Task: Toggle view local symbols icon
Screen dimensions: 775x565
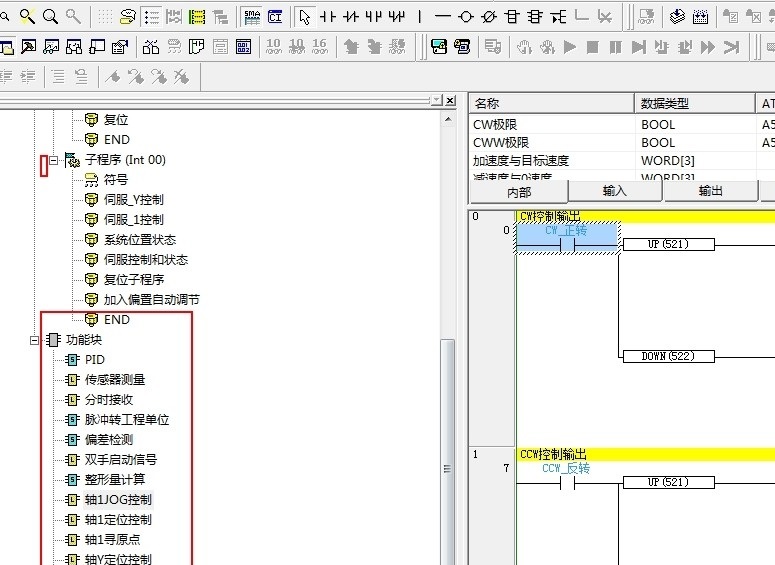Action: point(197,47)
